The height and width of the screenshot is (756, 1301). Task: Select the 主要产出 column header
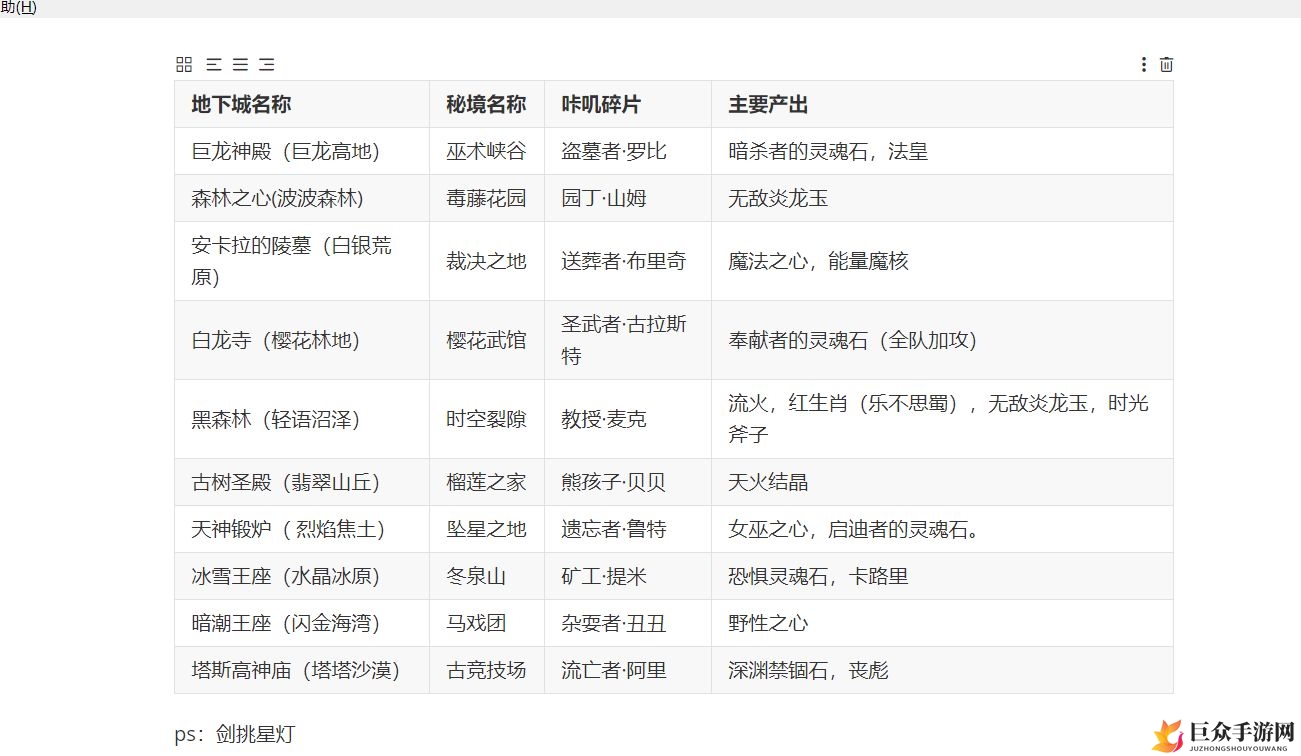[942, 104]
